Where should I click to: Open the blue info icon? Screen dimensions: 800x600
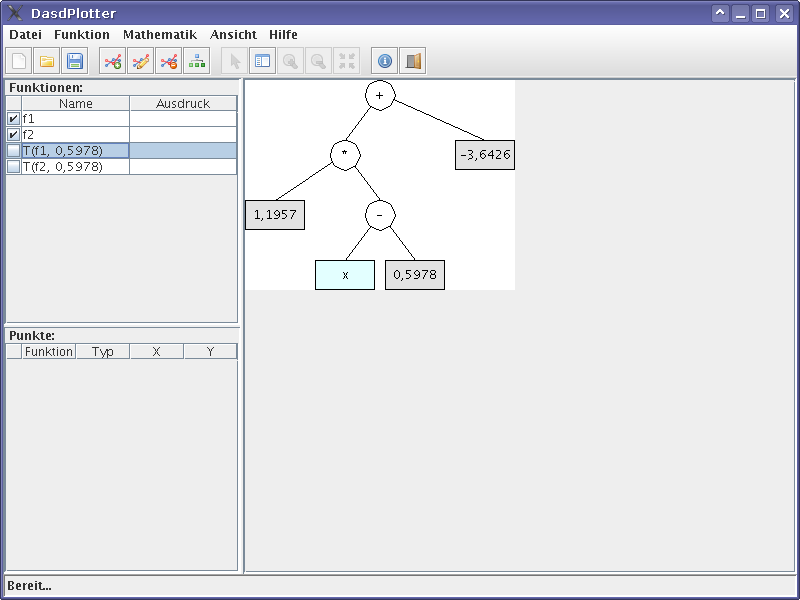[x=385, y=61]
